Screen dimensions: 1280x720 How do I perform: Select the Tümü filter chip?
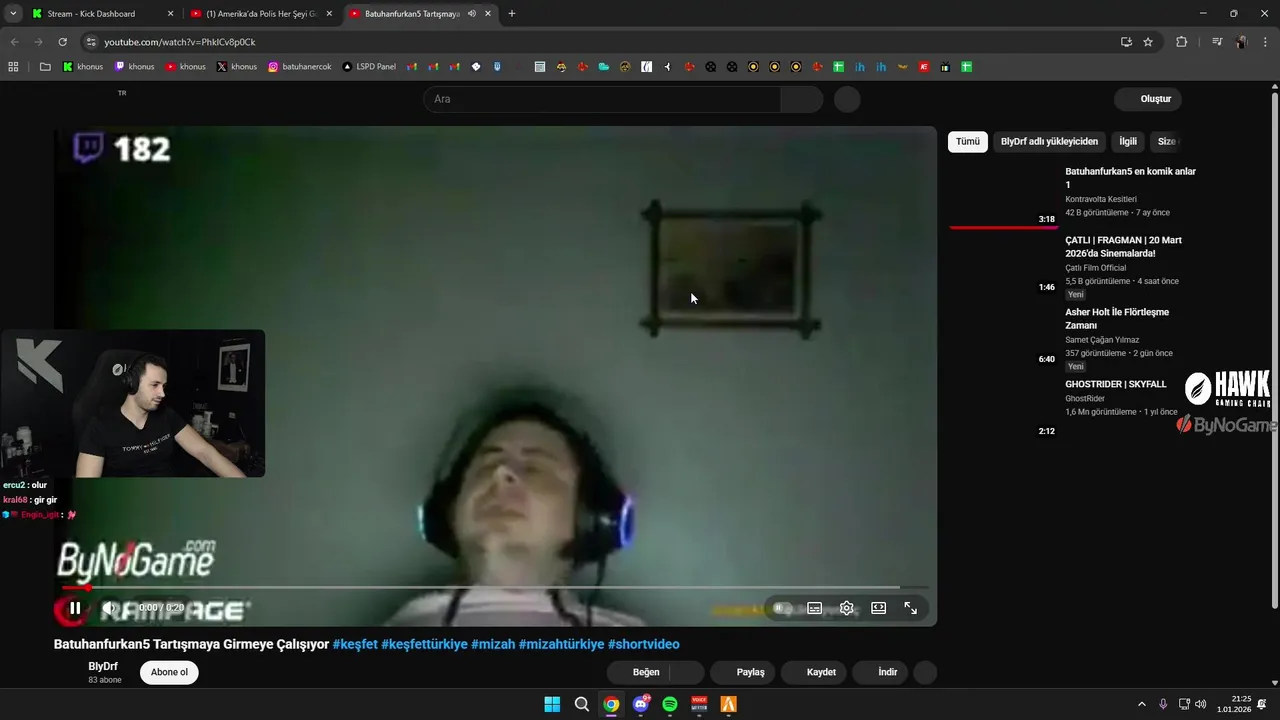coord(968,142)
